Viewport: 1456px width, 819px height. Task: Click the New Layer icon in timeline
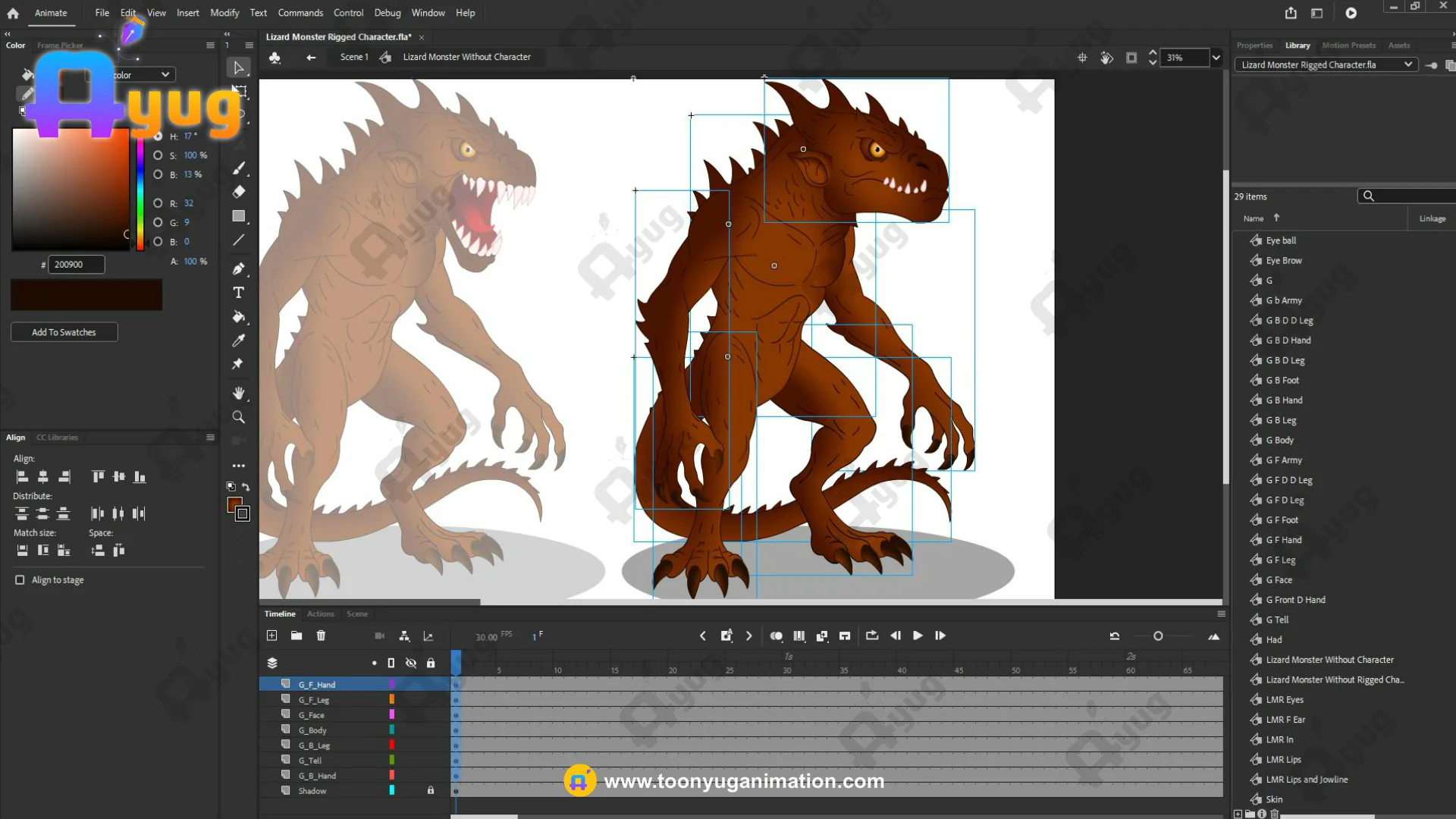(x=272, y=635)
